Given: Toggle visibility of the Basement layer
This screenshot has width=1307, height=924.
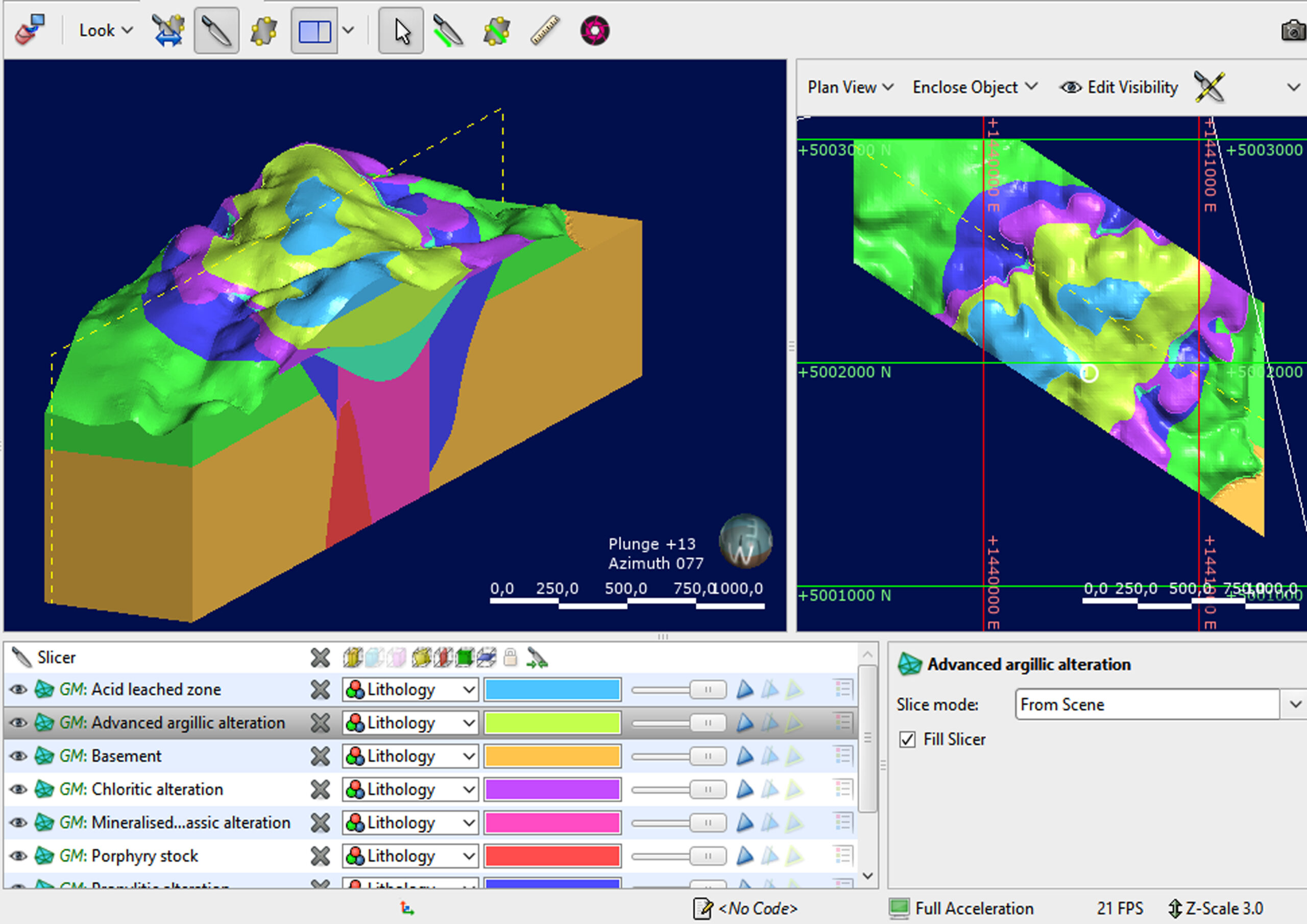Looking at the screenshot, I should pyautogui.click(x=18, y=756).
